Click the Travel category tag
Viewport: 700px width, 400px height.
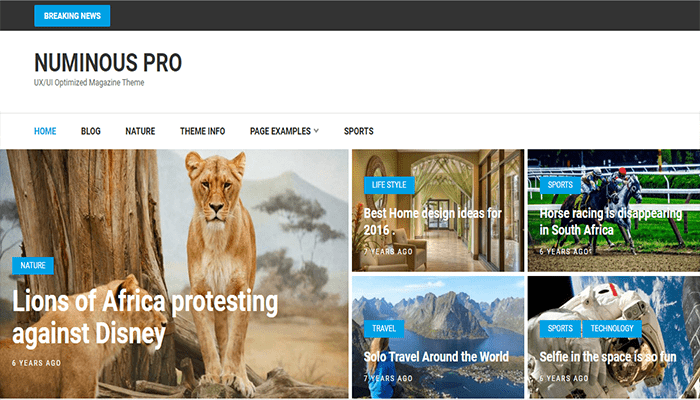384,329
